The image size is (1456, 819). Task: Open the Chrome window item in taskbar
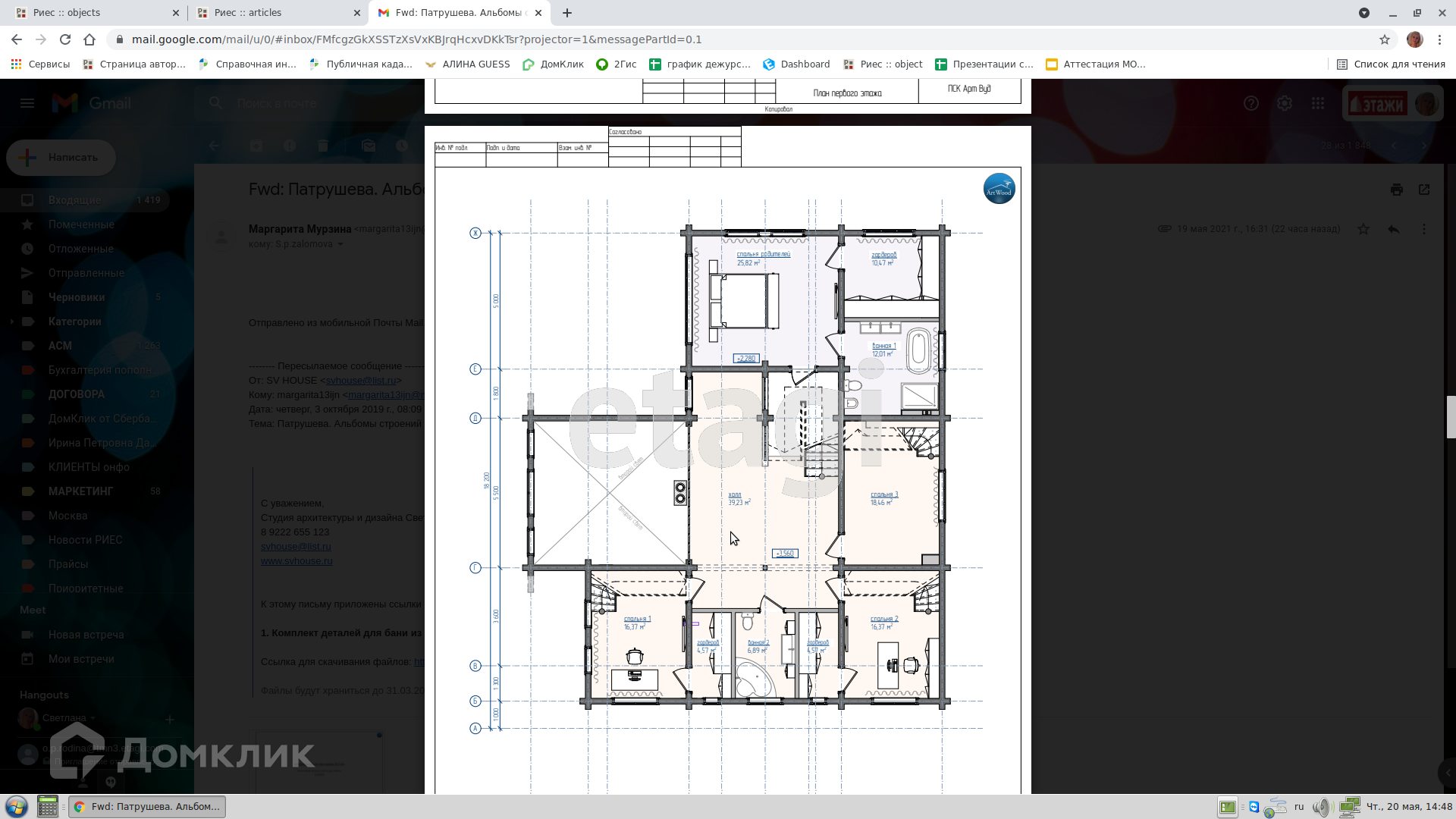147,807
